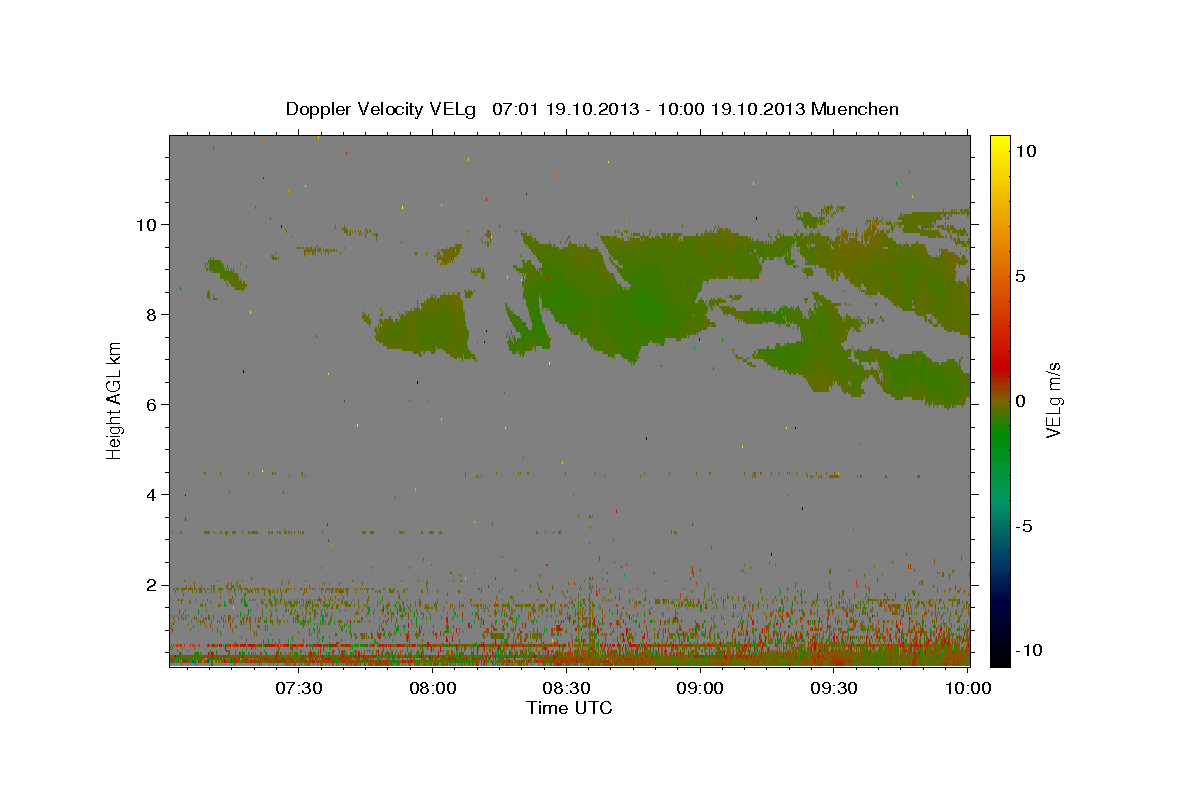The height and width of the screenshot is (800, 1200).
Task: Click the 'Muenchen' location in title
Action: (855, 109)
